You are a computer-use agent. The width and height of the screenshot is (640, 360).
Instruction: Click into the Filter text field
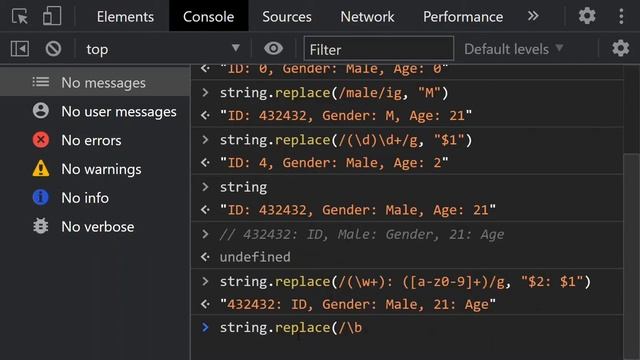[379, 49]
